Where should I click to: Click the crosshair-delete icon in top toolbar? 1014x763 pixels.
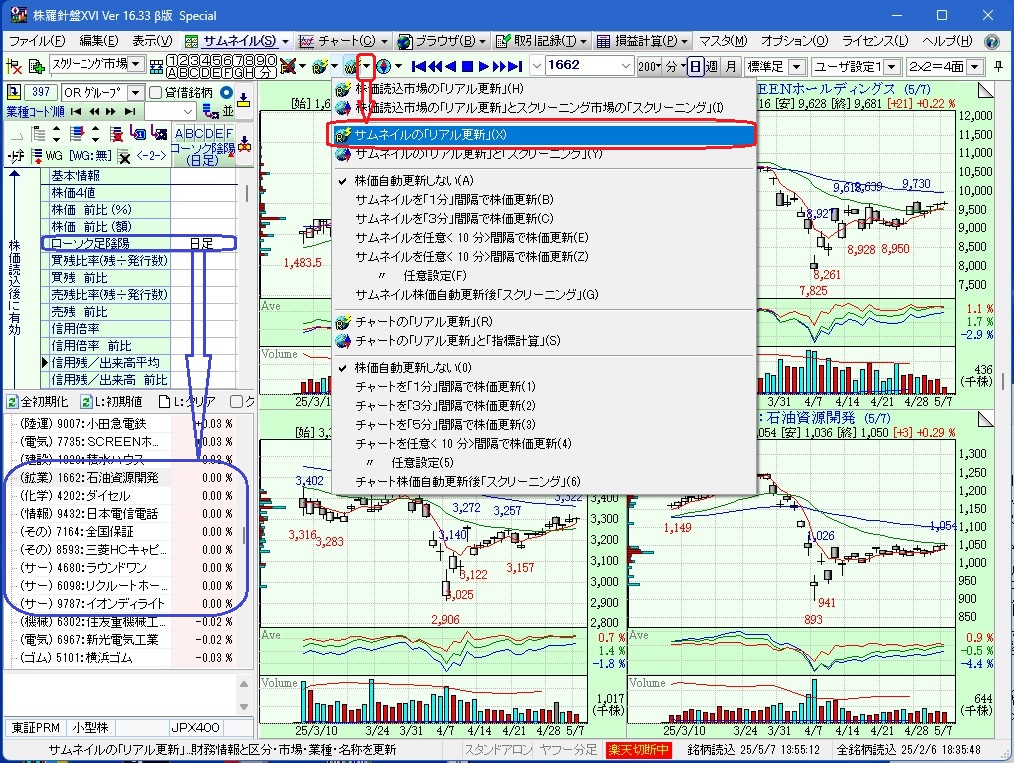coord(14,66)
